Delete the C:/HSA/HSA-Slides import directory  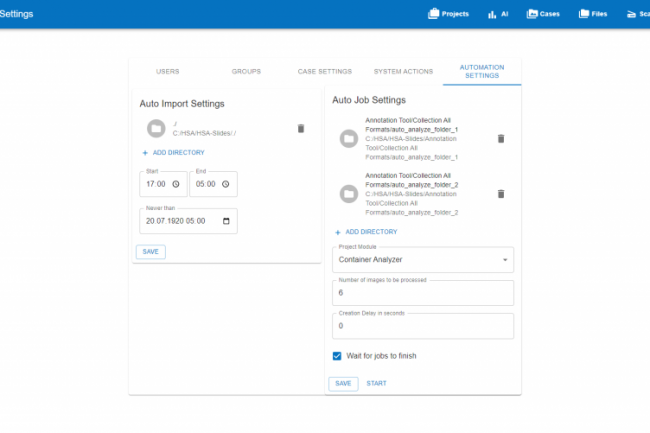pos(301,128)
